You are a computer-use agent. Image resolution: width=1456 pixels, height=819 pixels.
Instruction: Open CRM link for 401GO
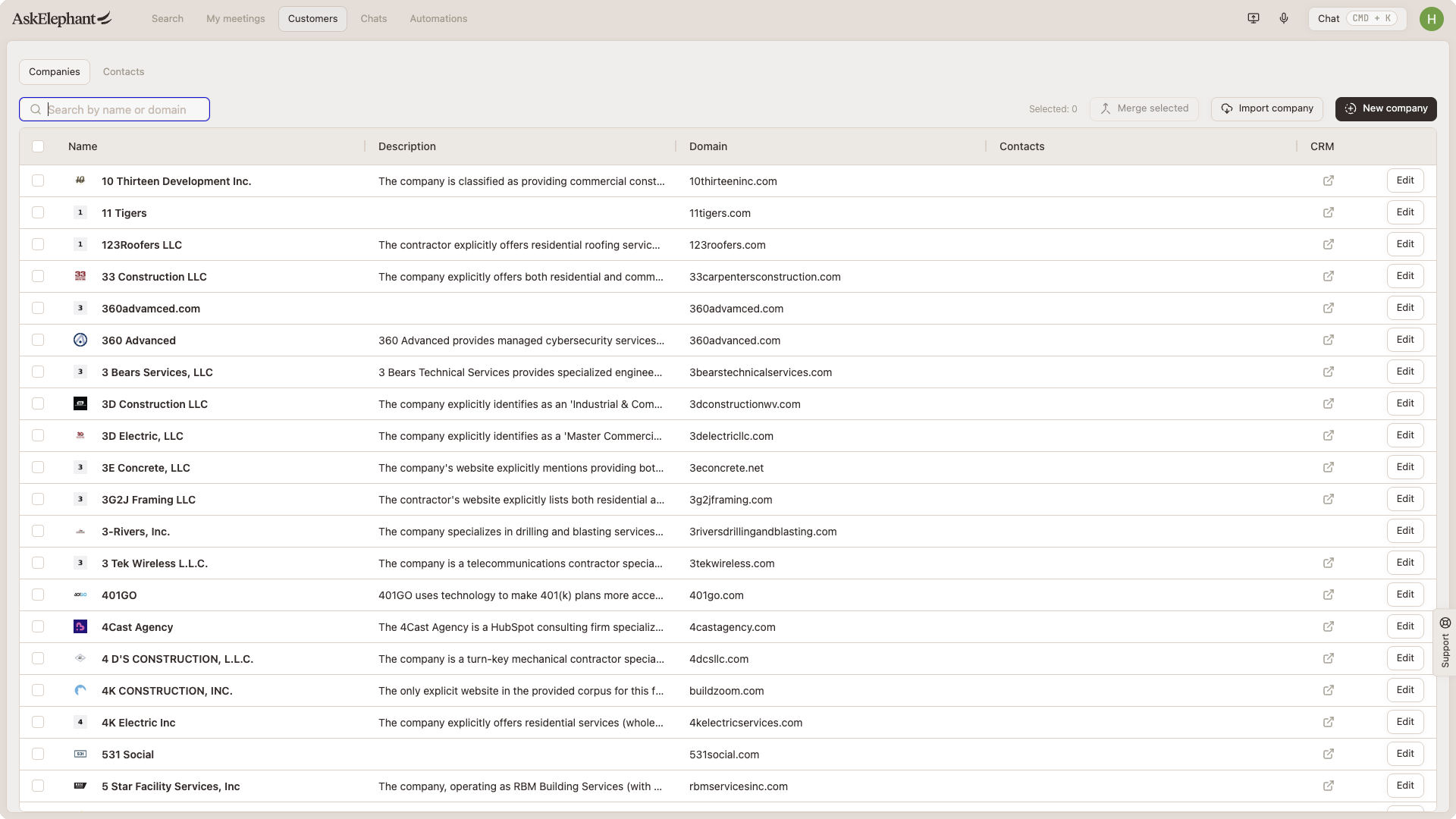click(x=1329, y=595)
